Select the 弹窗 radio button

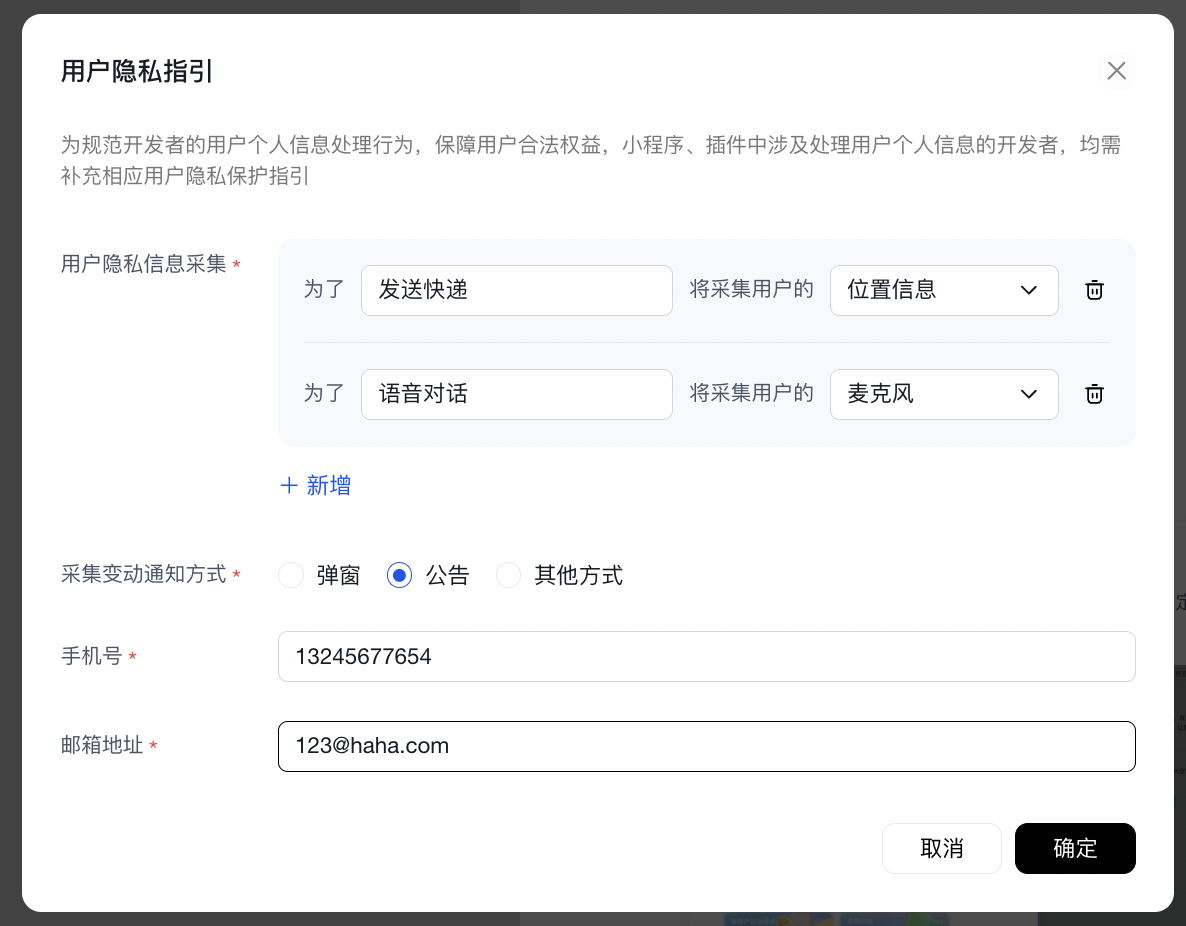click(291, 576)
